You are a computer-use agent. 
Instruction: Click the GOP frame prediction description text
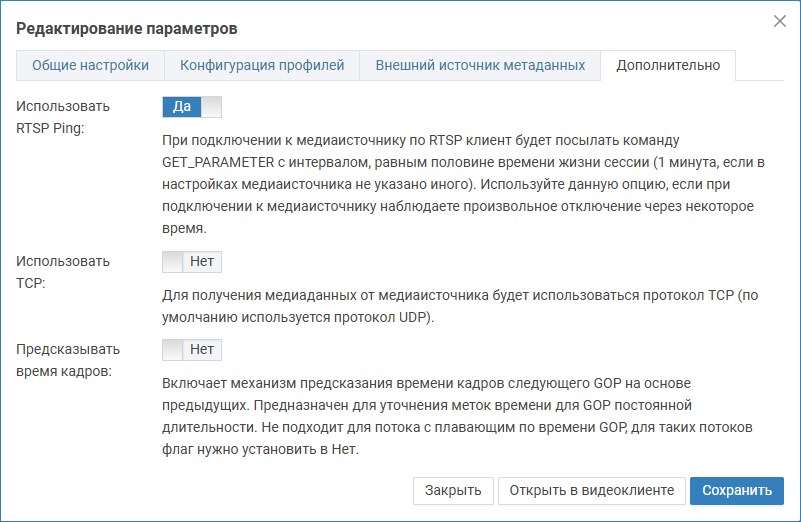[x=457, y=416]
